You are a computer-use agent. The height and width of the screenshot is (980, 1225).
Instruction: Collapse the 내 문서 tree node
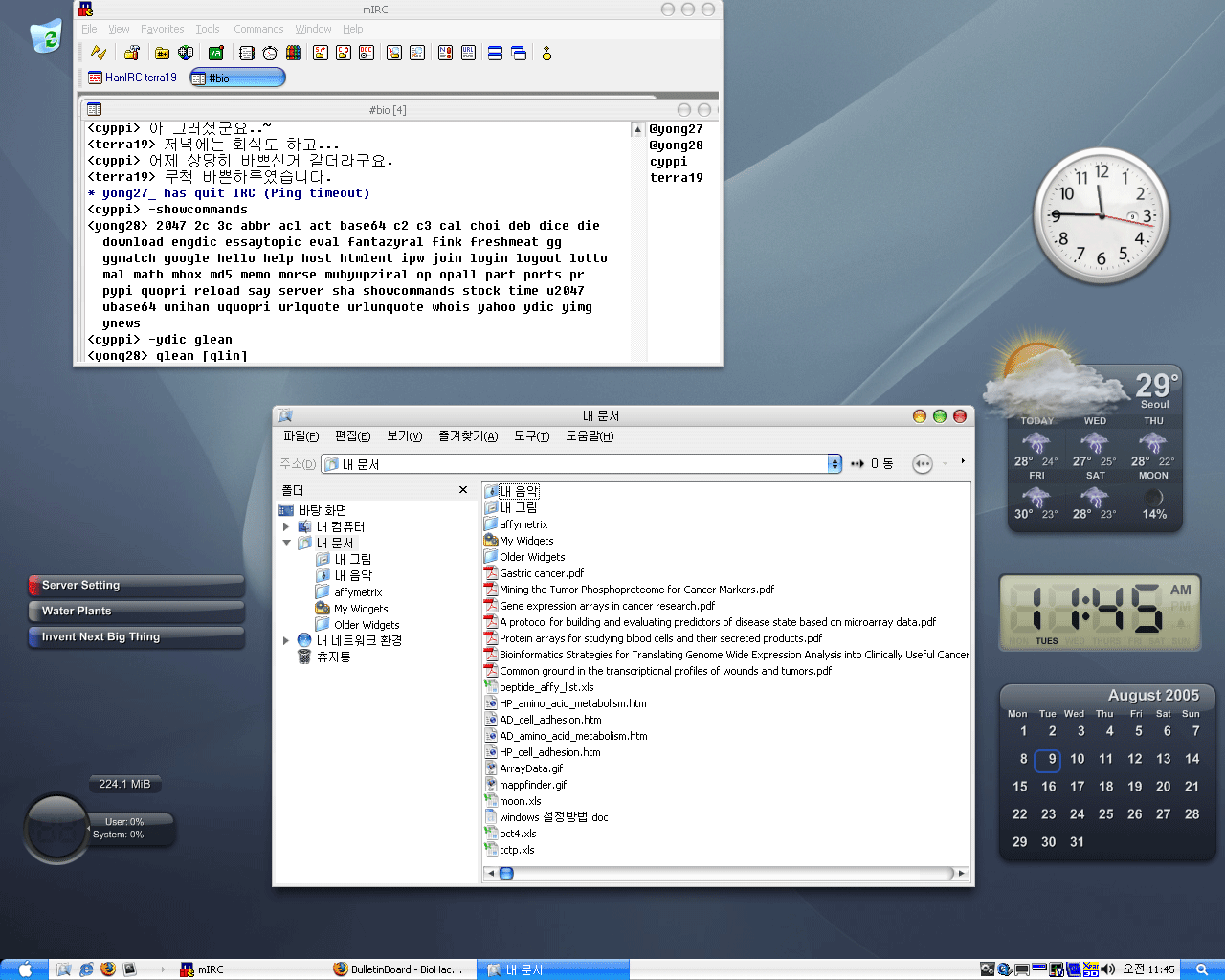(286, 543)
